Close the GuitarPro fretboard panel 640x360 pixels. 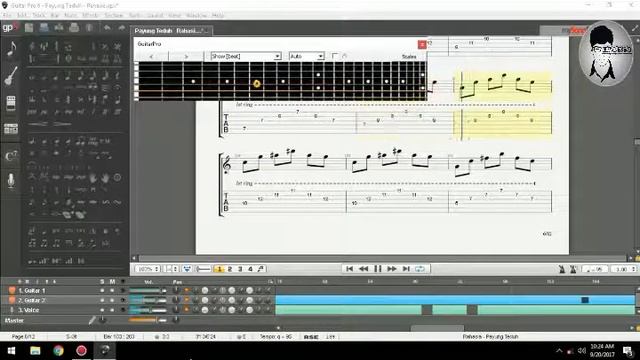click(422, 44)
